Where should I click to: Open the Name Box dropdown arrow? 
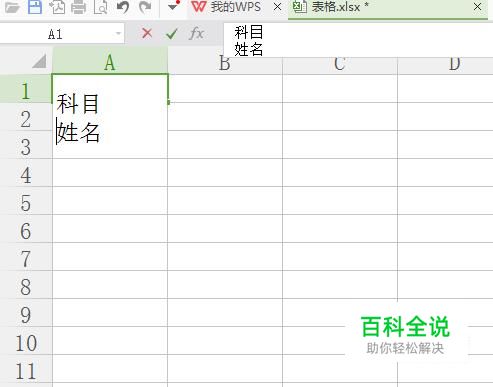tap(118, 34)
